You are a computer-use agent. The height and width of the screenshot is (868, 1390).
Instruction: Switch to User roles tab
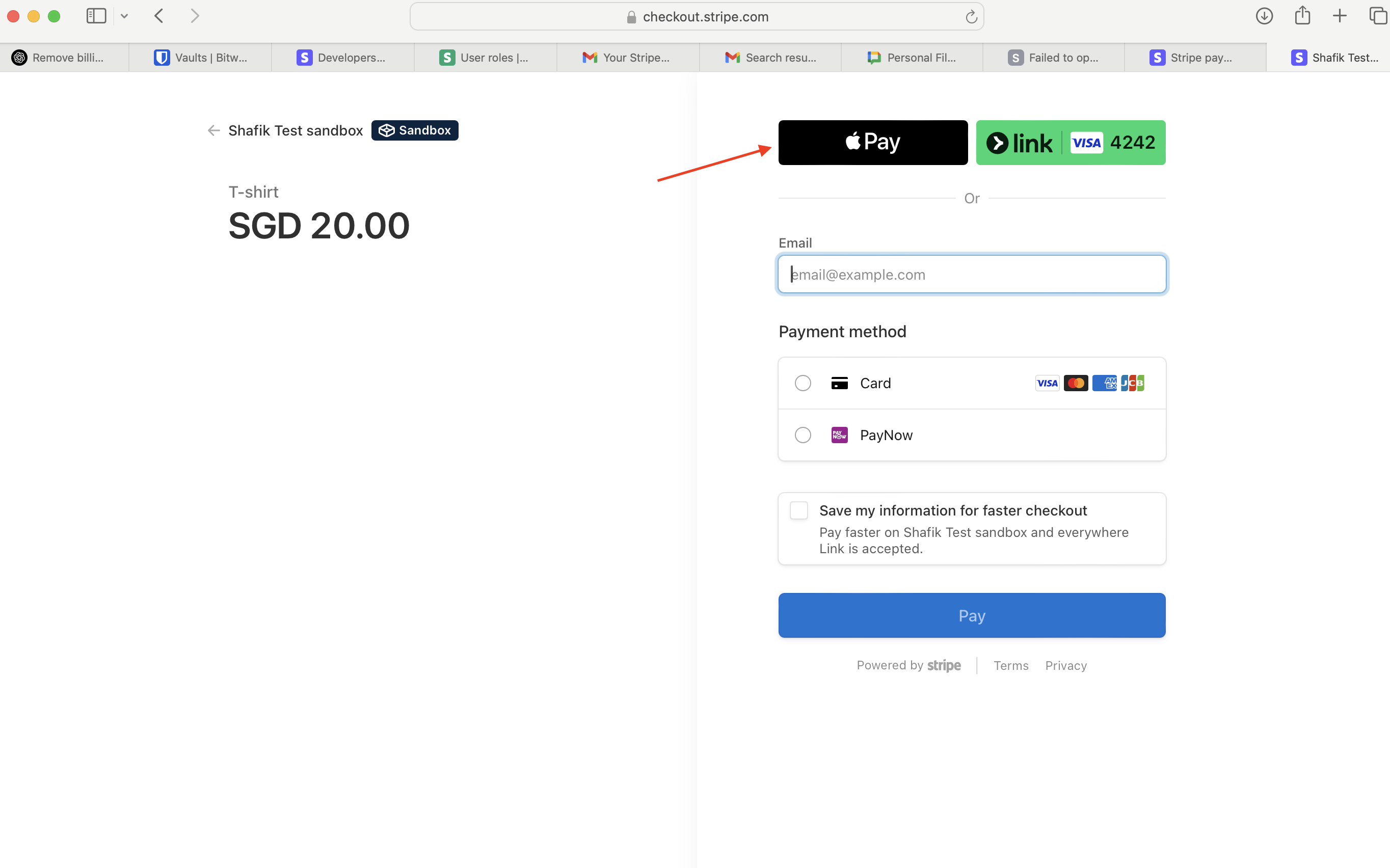[x=485, y=58]
